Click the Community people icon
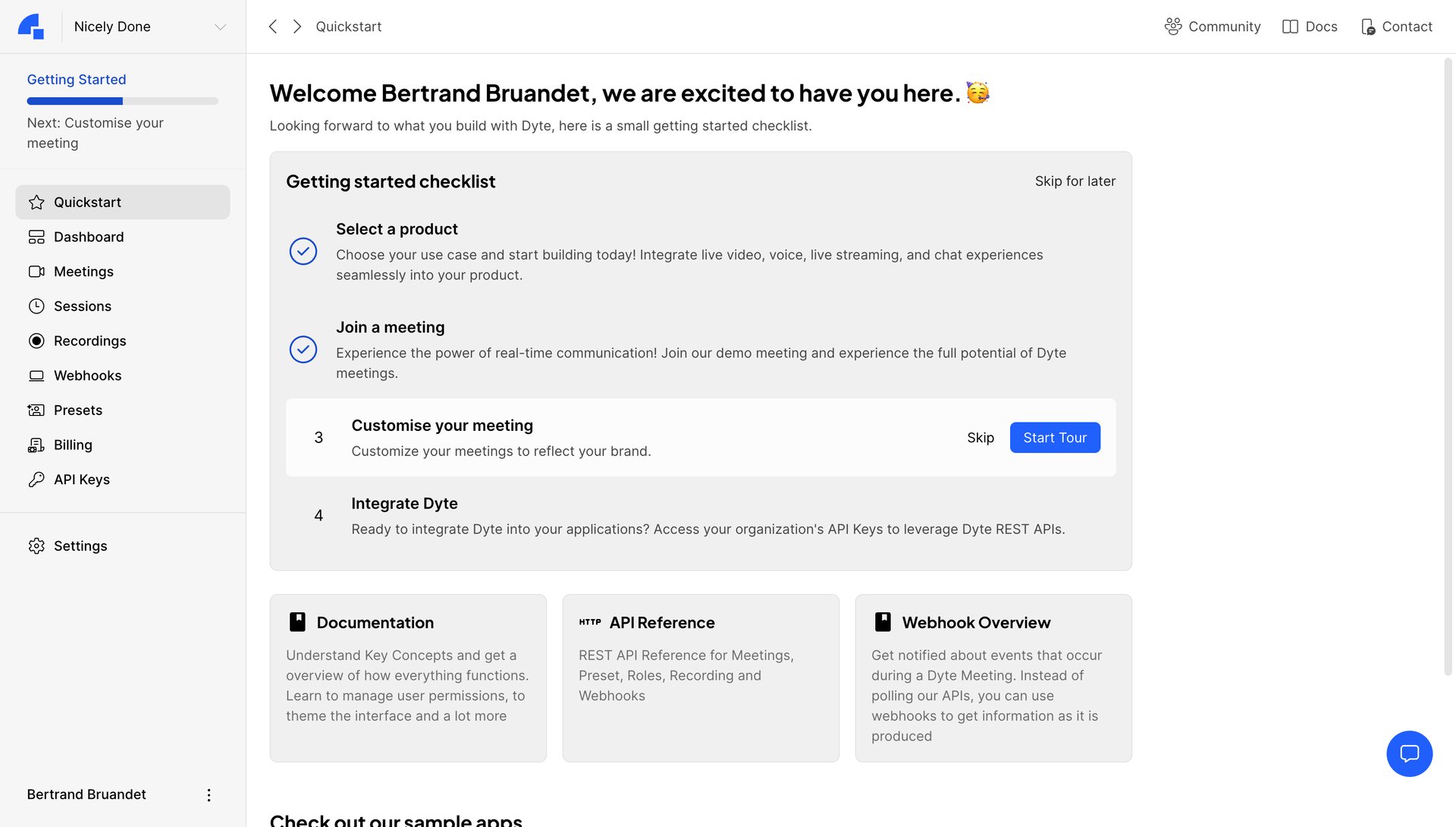 click(x=1172, y=27)
